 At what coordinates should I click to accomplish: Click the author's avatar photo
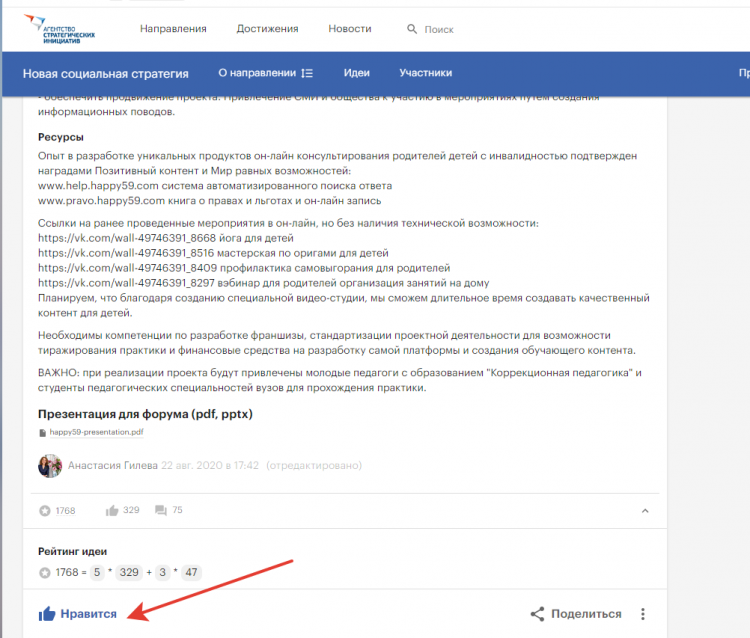click(x=50, y=466)
